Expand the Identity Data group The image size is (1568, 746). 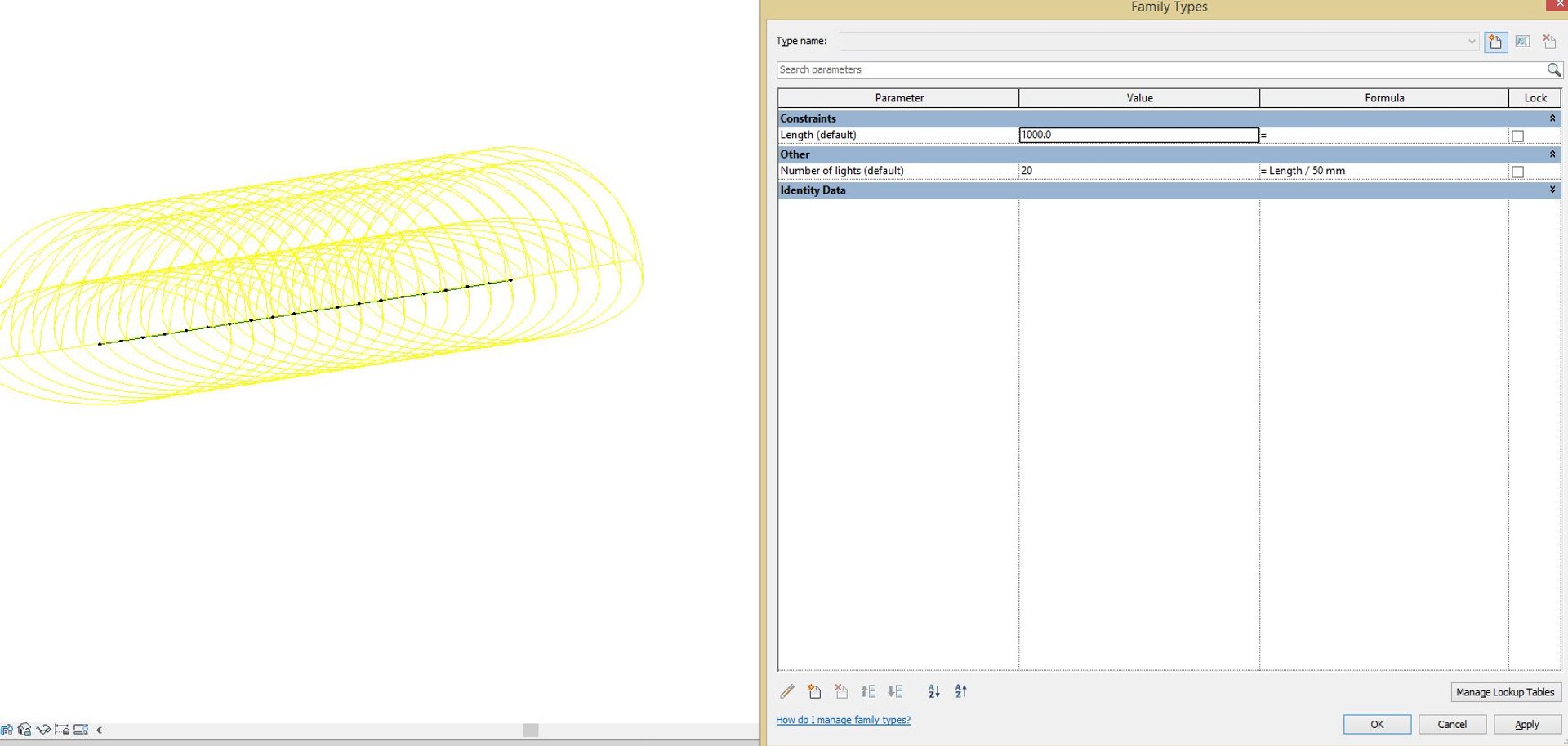tap(1552, 190)
